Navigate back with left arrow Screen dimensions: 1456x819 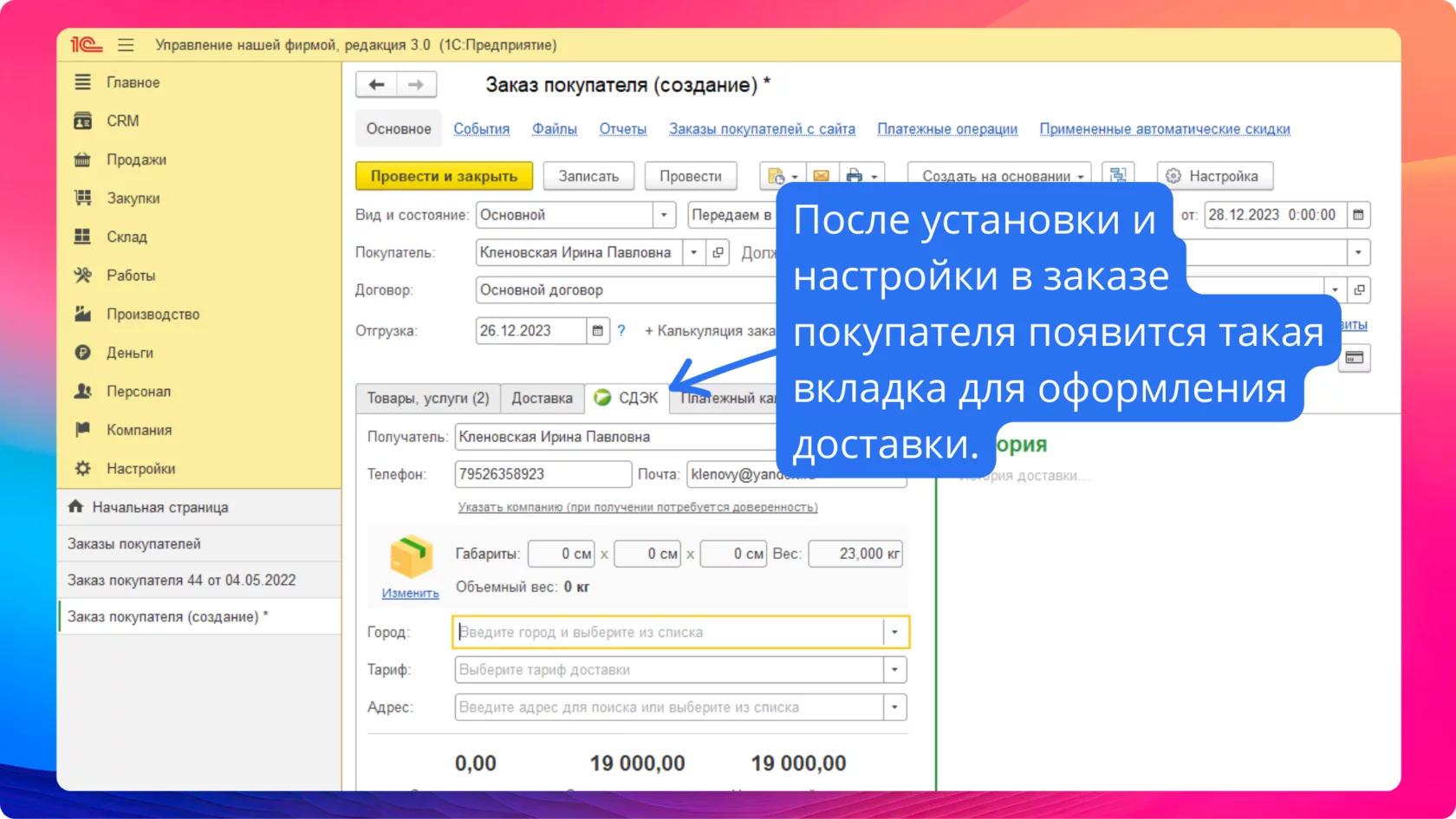tap(376, 84)
